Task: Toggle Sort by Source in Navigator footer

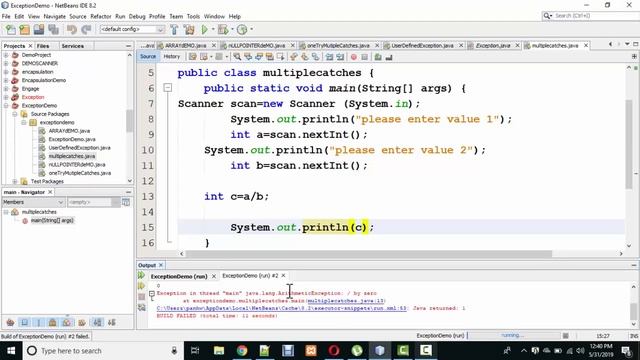Action: tap(111, 323)
